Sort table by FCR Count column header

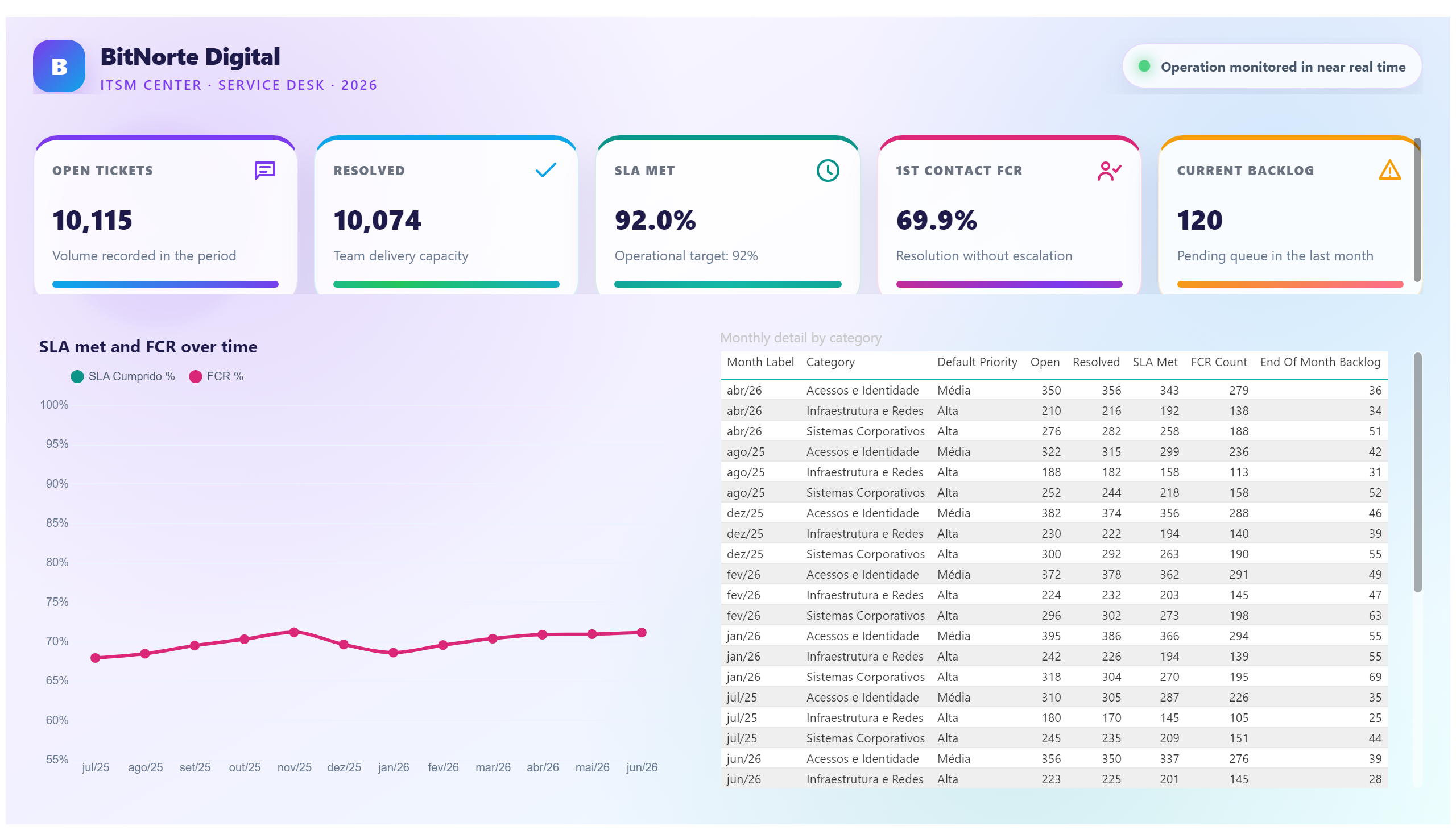[x=1218, y=362]
